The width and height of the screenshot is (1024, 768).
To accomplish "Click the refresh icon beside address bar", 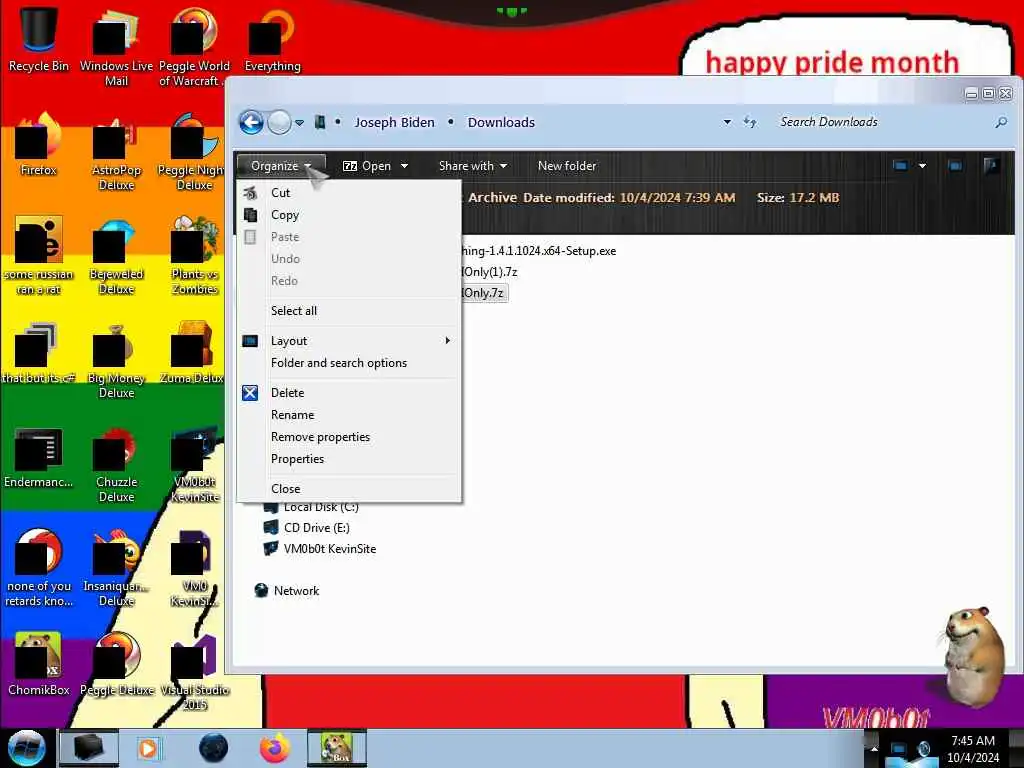I will point(750,122).
